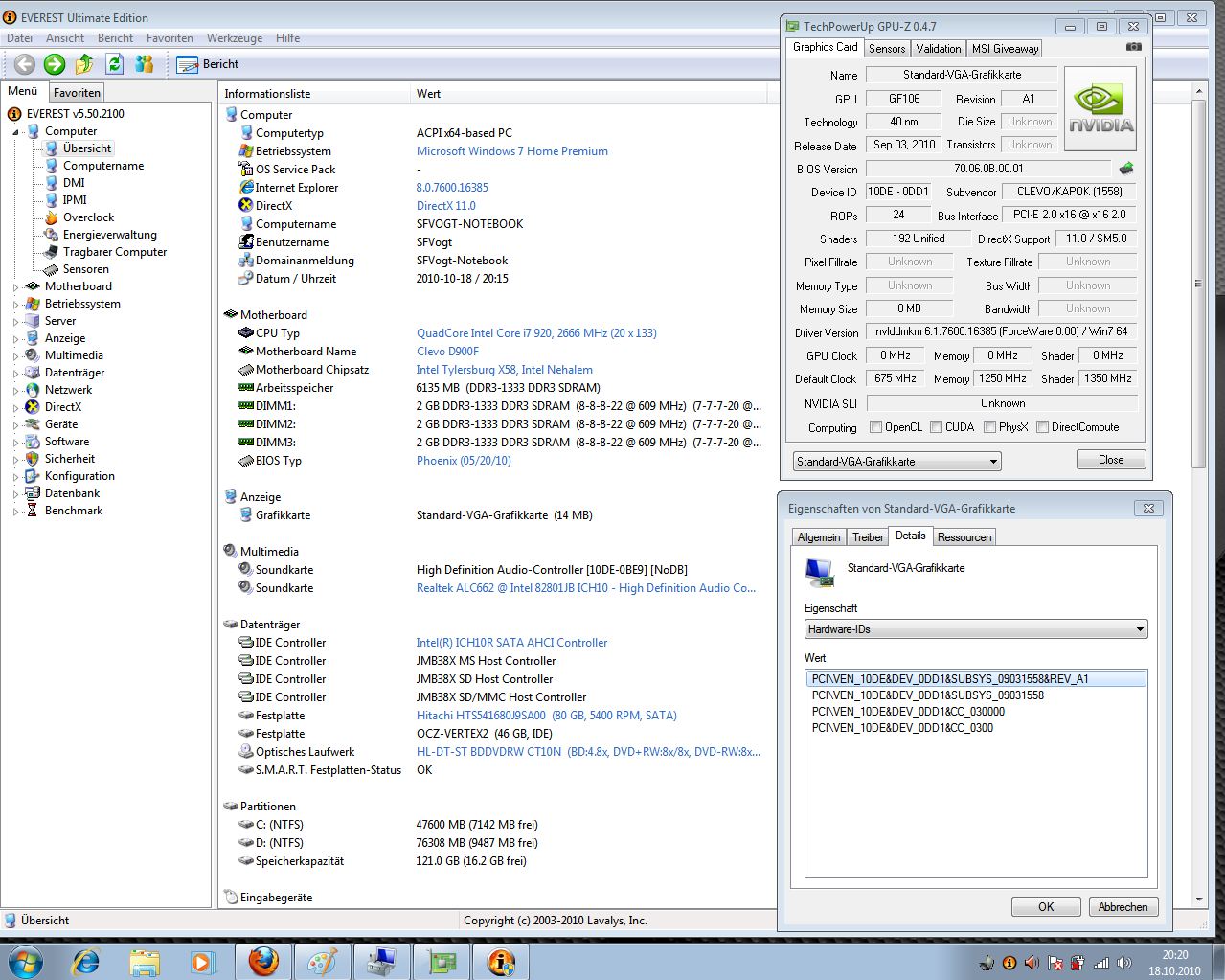Open the Datei menu
The width and height of the screenshot is (1225, 980).
coord(19,38)
